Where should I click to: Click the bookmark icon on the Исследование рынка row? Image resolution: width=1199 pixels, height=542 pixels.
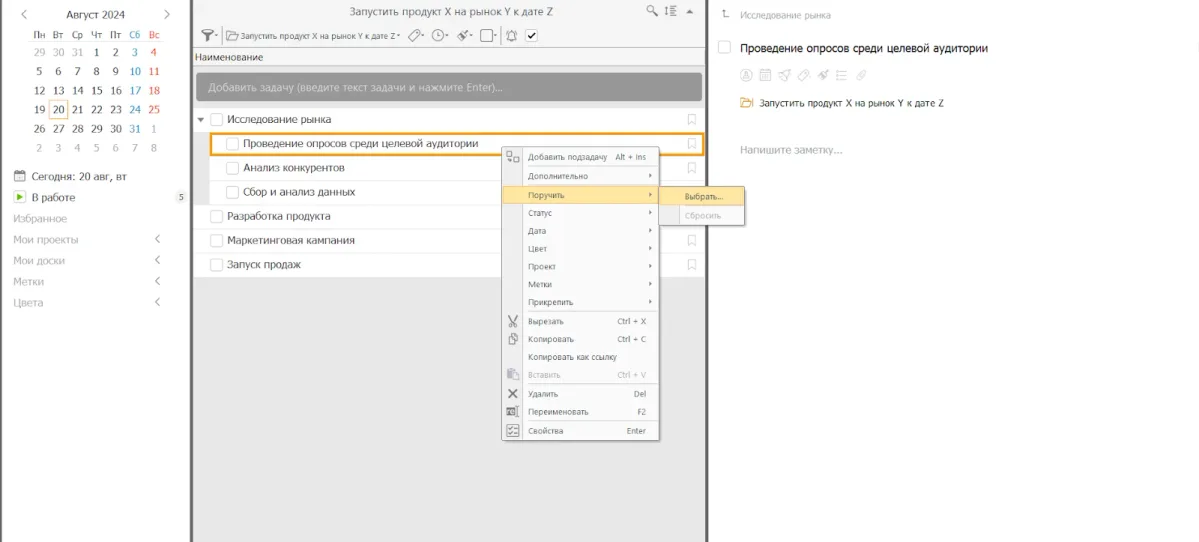coord(691,119)
